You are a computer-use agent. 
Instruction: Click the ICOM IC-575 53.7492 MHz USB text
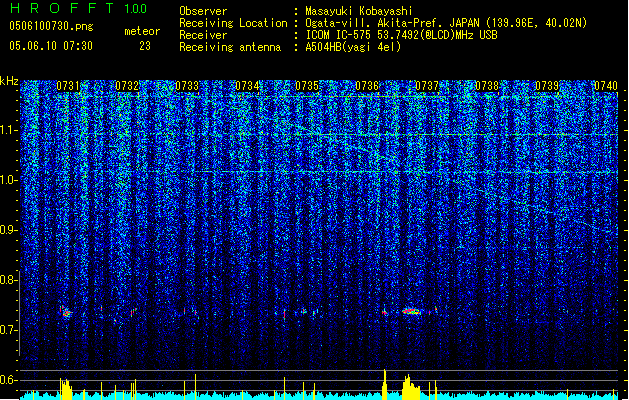click(401, 35)
